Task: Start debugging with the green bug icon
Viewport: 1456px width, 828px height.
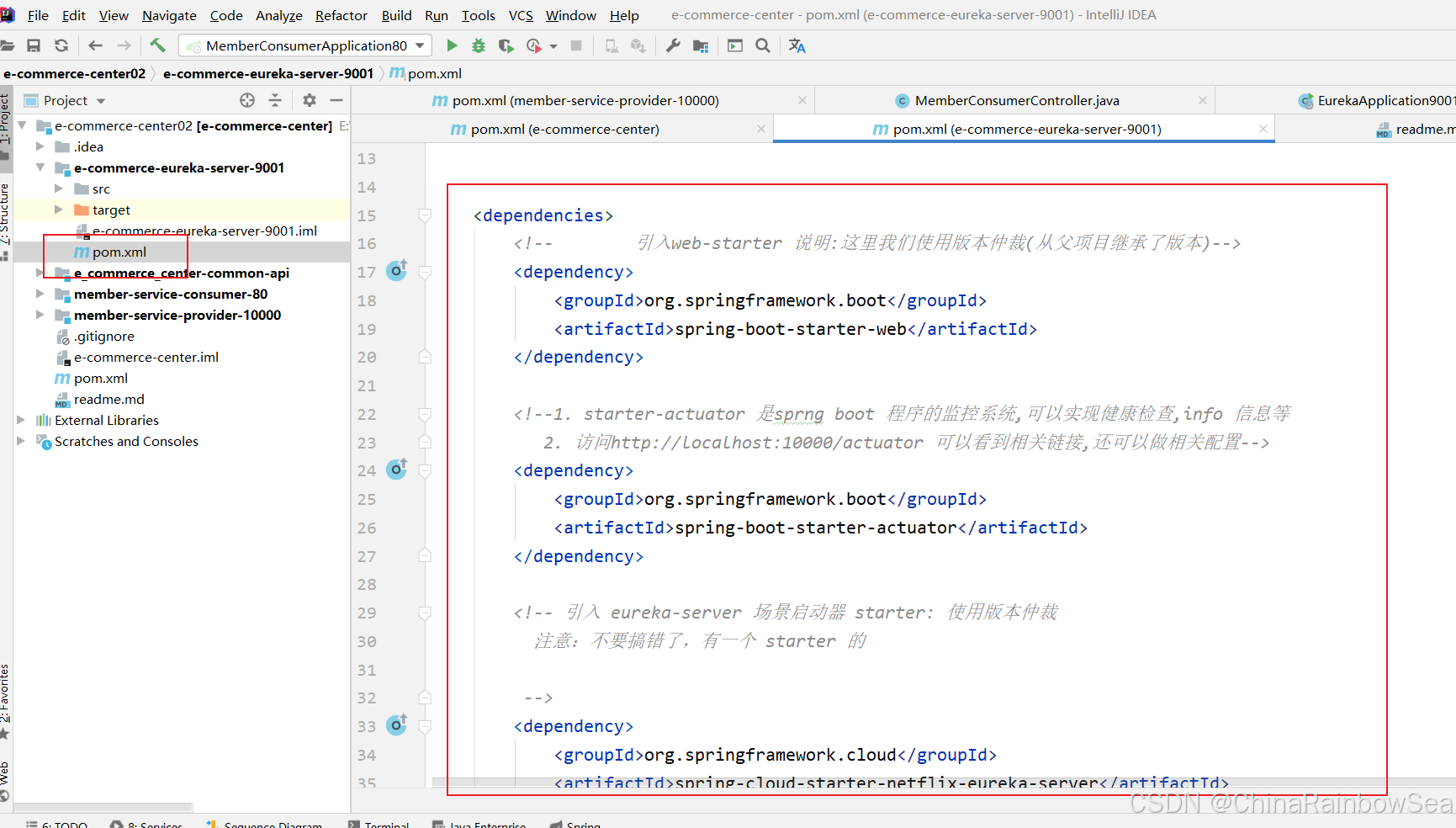Action: pos(479,45)
